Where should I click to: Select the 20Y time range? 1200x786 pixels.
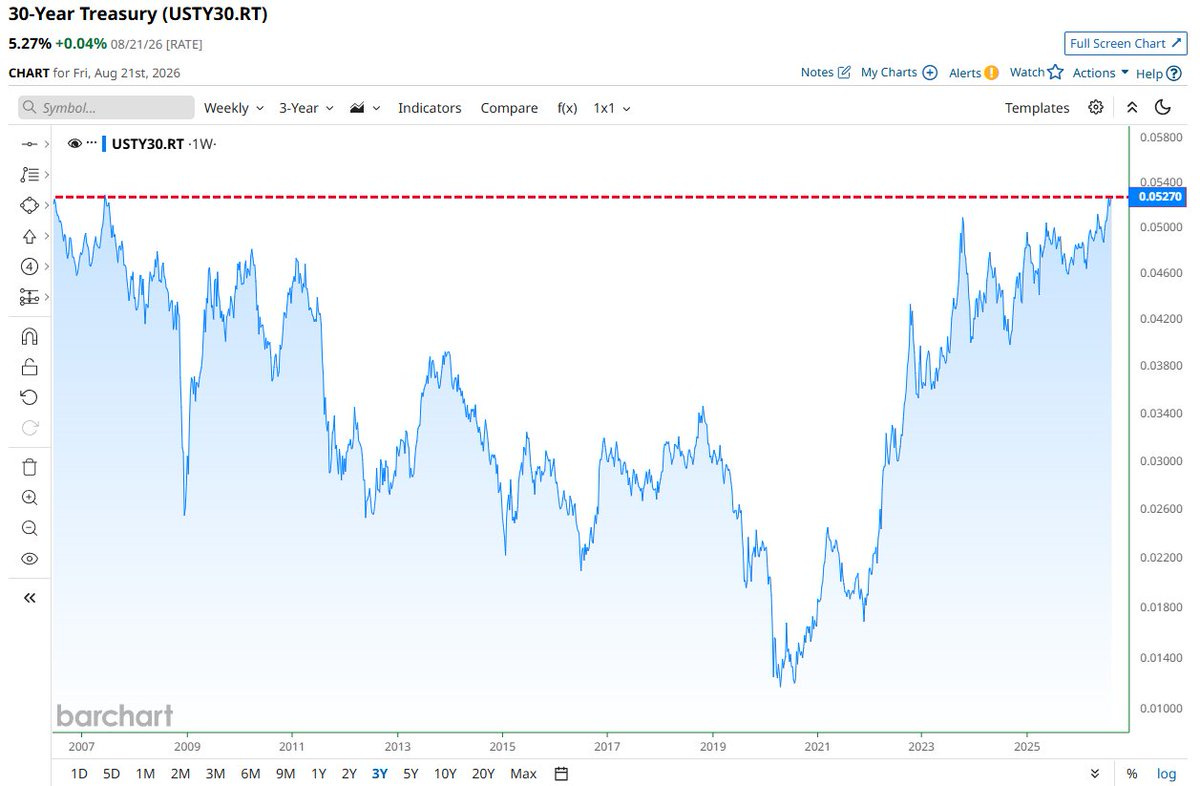[x=483, y=773]
